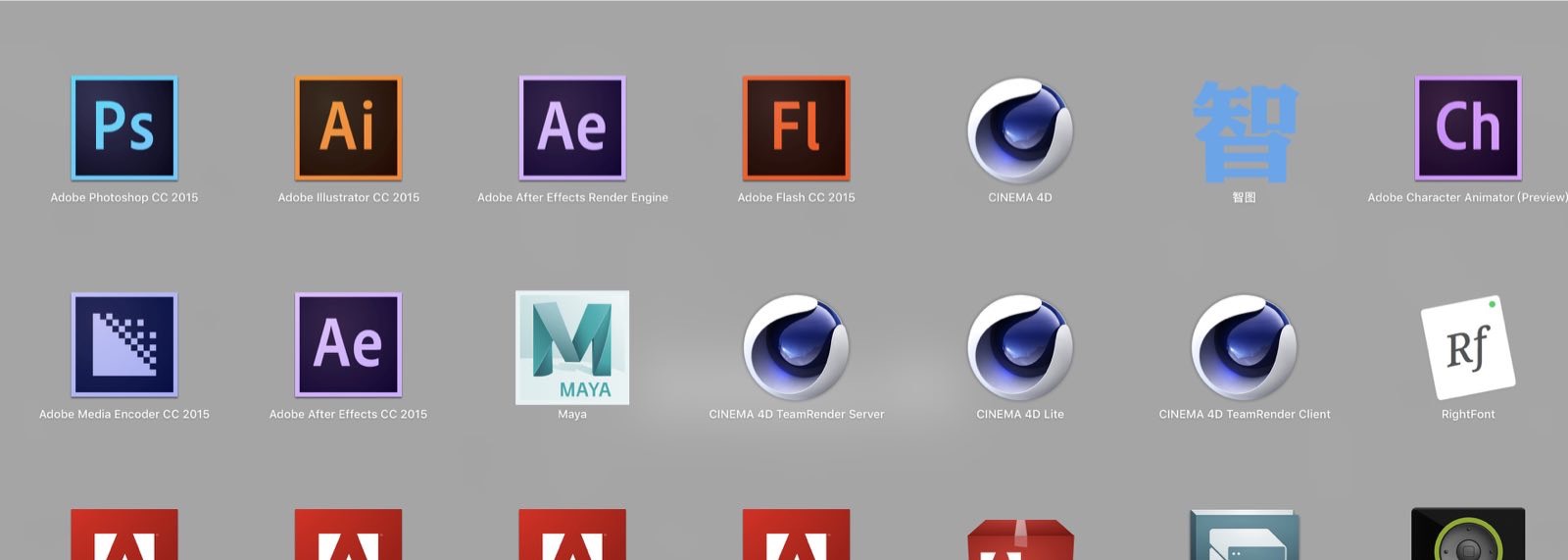Open the Maya app icon
The height and width of the screenshot is (560, 1568).
click(572, 347)
